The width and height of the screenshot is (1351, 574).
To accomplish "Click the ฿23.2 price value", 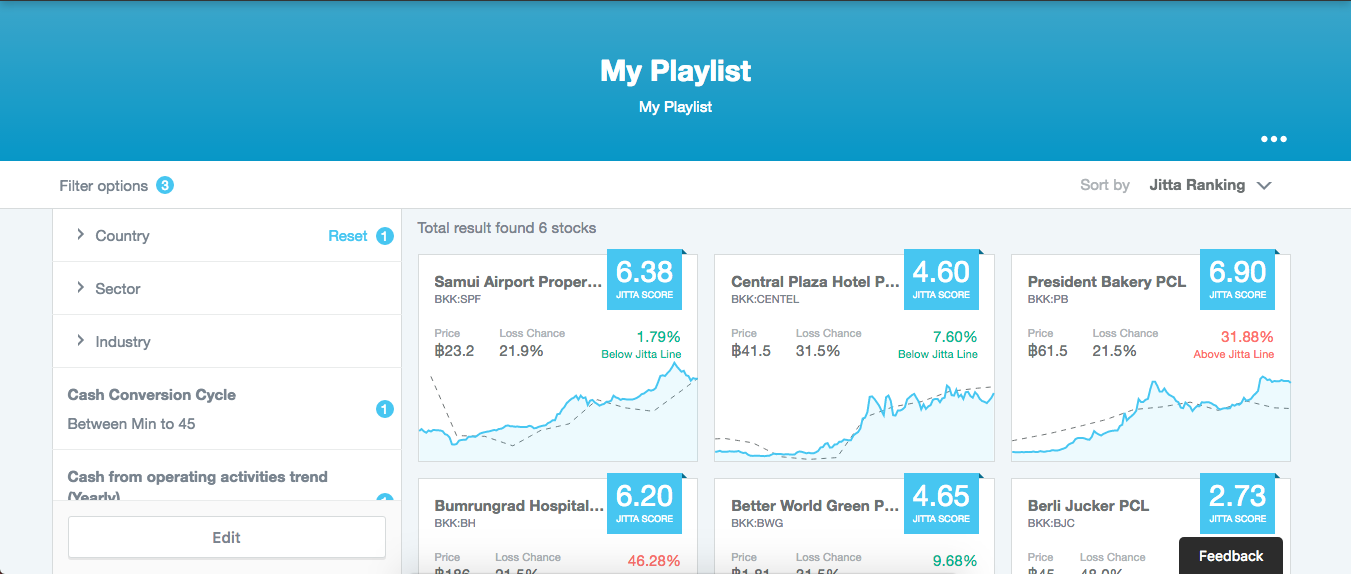I will click(455, 351).
